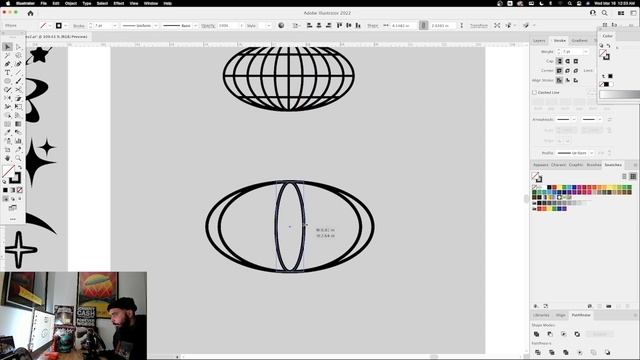Click Stroke label link in control bar
The height and width of the screenshot is (360, 640).
point(79,26)
